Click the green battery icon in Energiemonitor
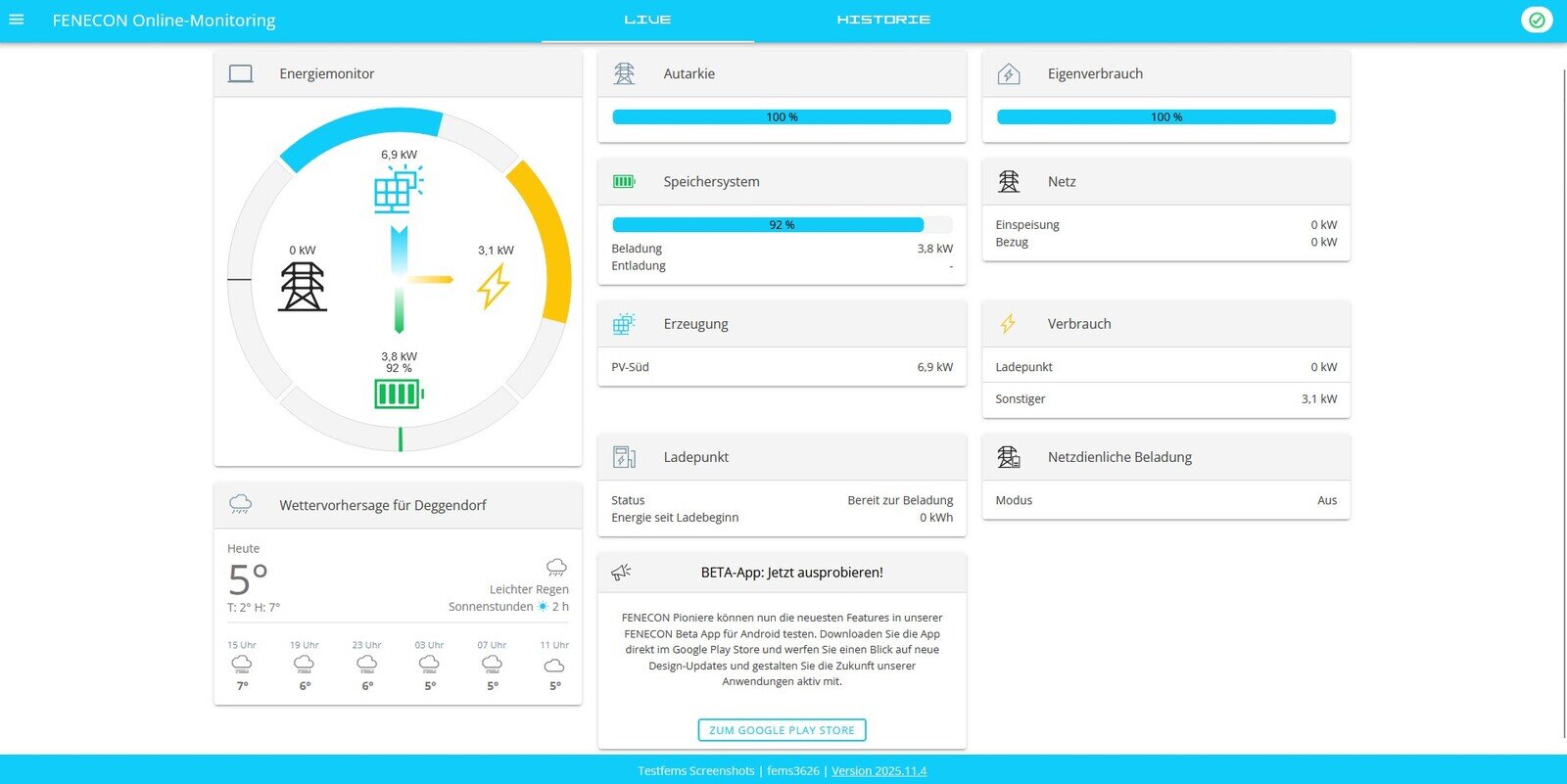The width and height of the screenshot is (1567, 784). click(x=399, y=394)
